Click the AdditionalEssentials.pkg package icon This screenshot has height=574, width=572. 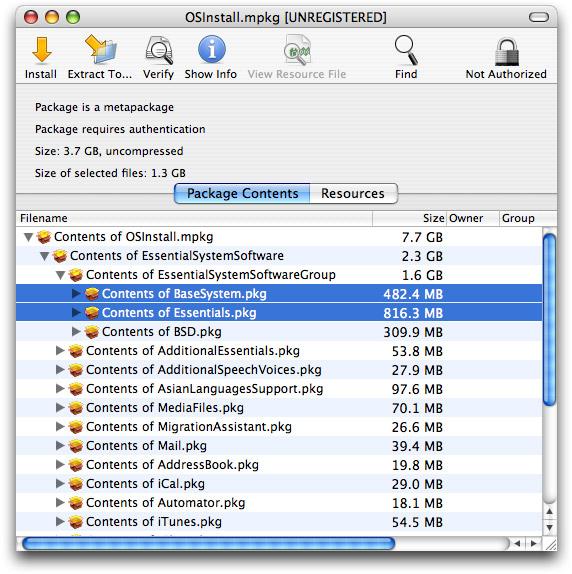tap(76, 351)
